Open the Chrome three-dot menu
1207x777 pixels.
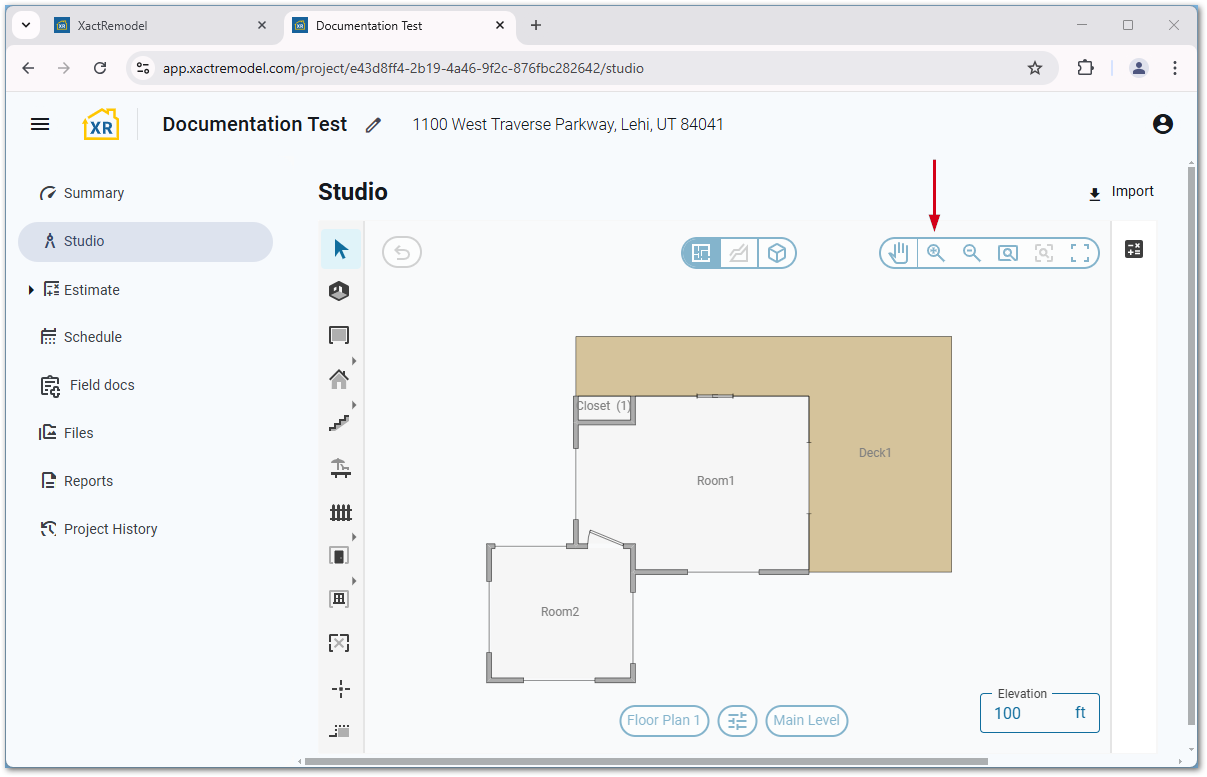1175,68
